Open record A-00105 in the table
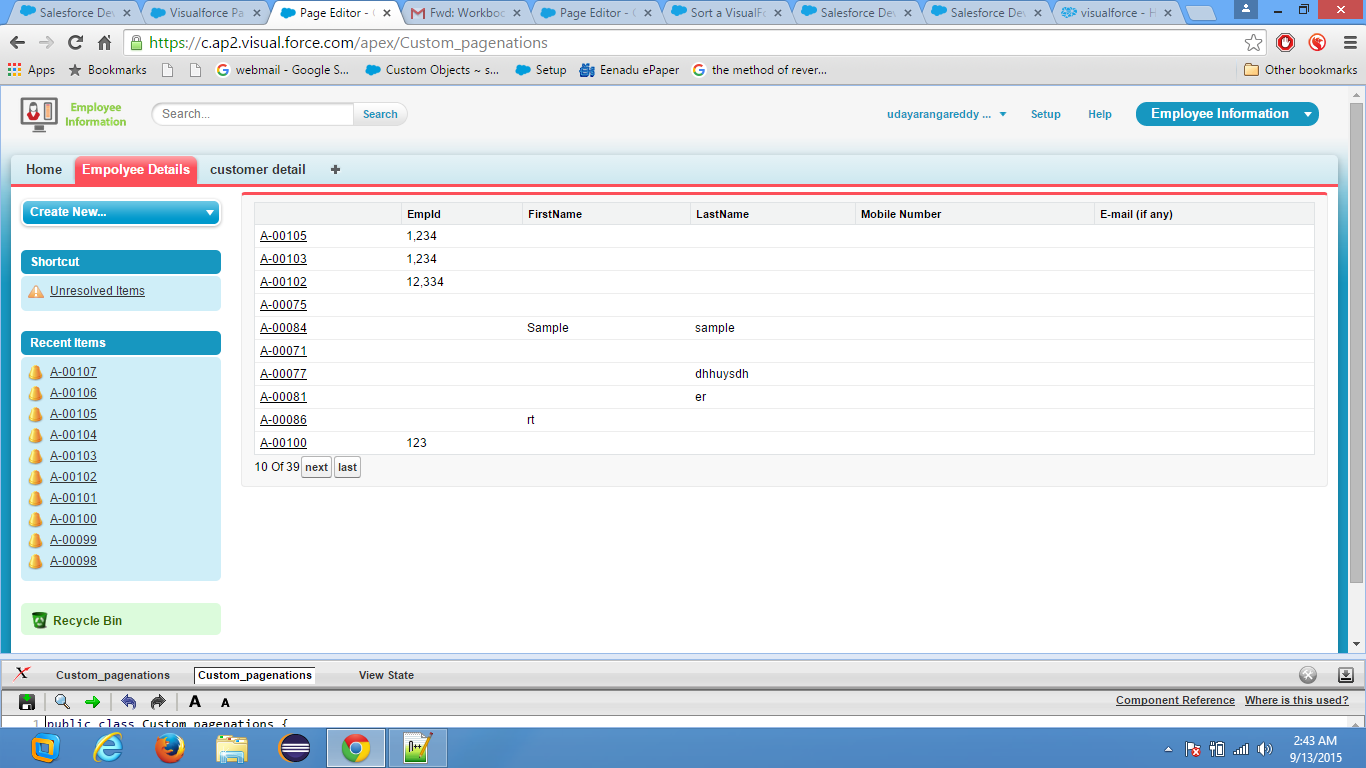The width and height of the screenshot is (1366, 768). click(283, 236)
